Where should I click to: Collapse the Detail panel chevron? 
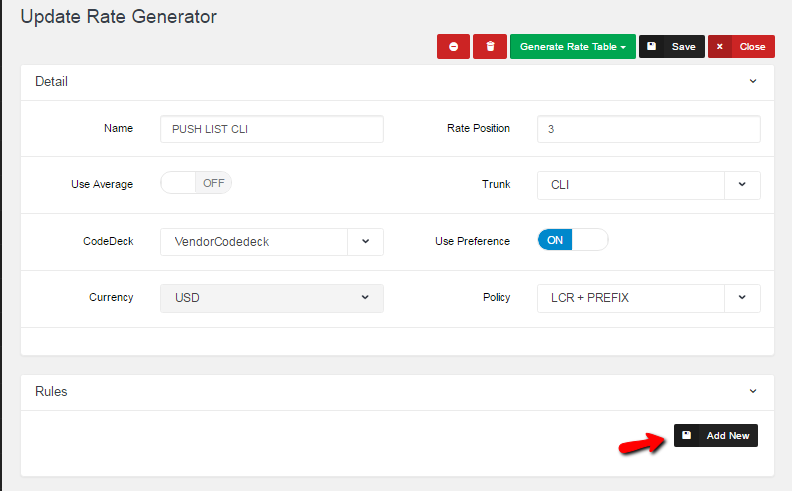(753, 81)
